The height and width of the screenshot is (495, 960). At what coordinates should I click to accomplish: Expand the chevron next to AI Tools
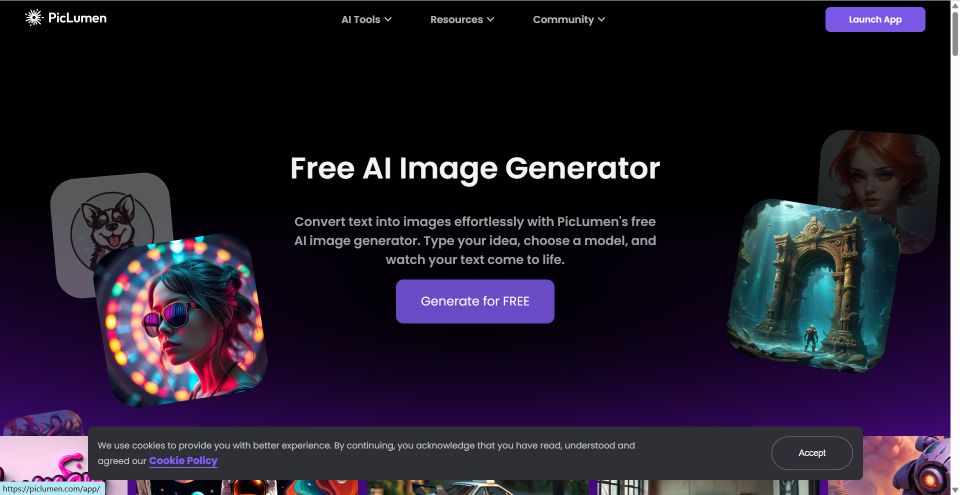(388, 20)
